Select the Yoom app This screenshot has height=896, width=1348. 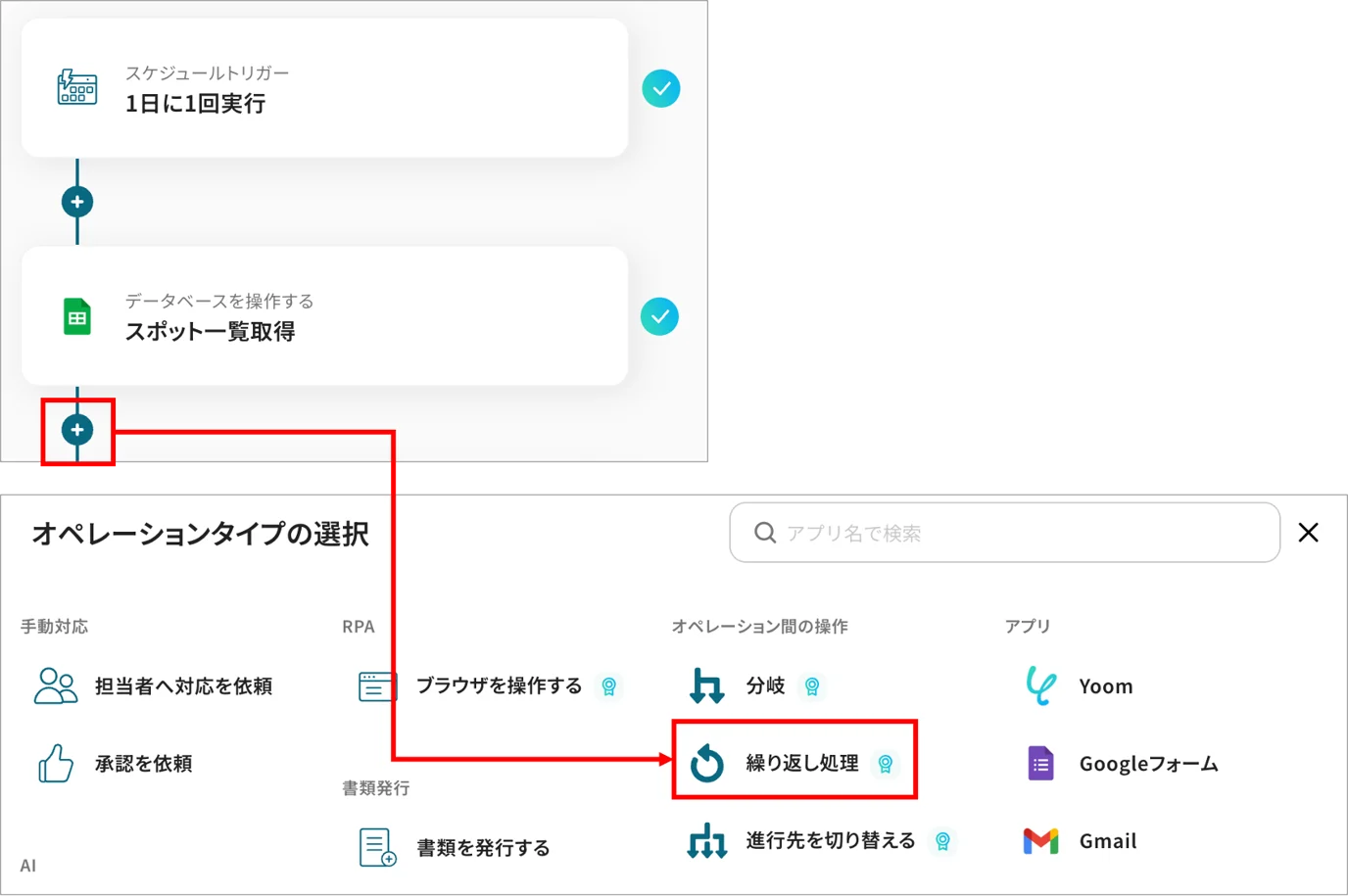click(1106, 685)
